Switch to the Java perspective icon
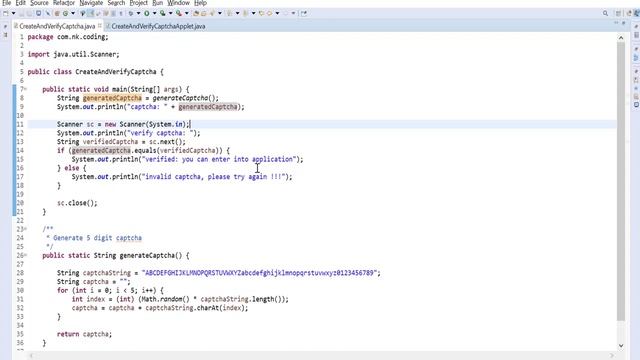This screenshot has width=640, height=360. [x=637, y=13]
